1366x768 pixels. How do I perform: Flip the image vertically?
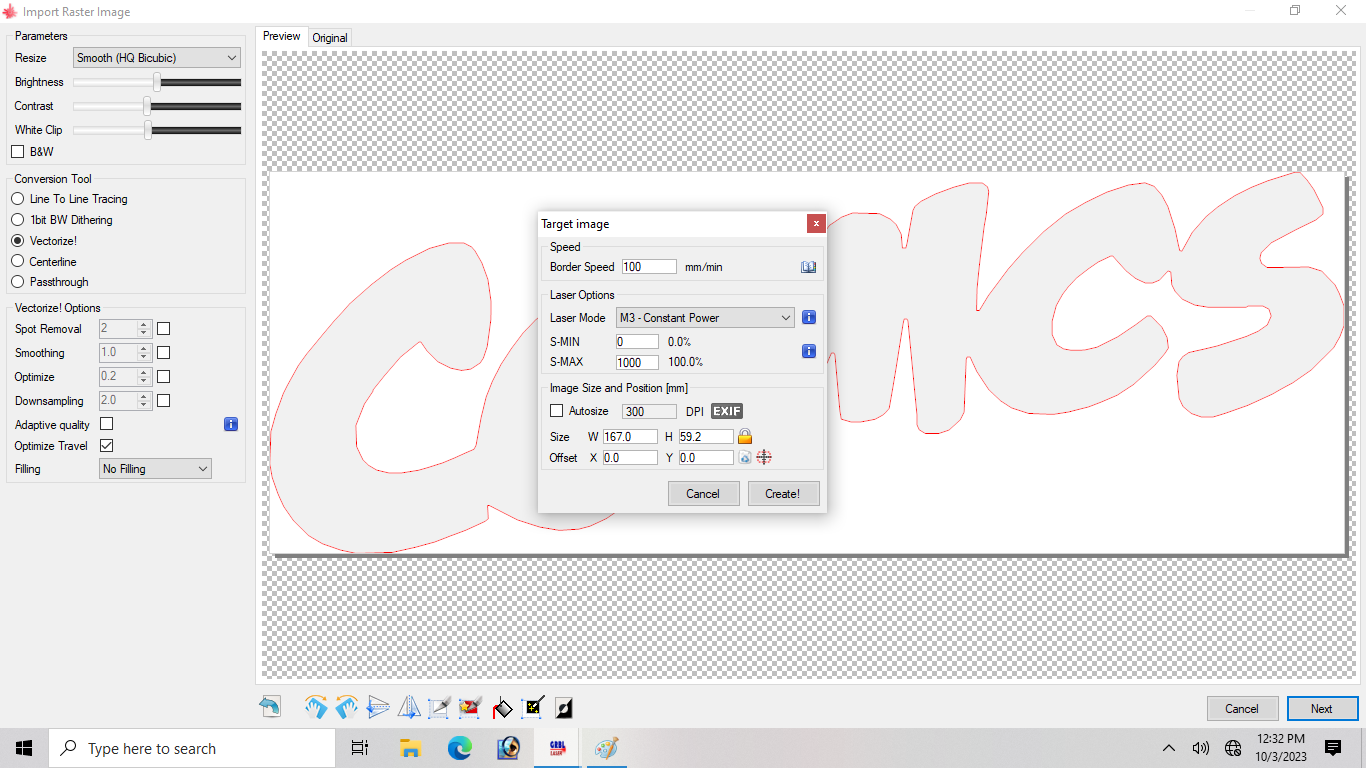(x=378, y=708)
